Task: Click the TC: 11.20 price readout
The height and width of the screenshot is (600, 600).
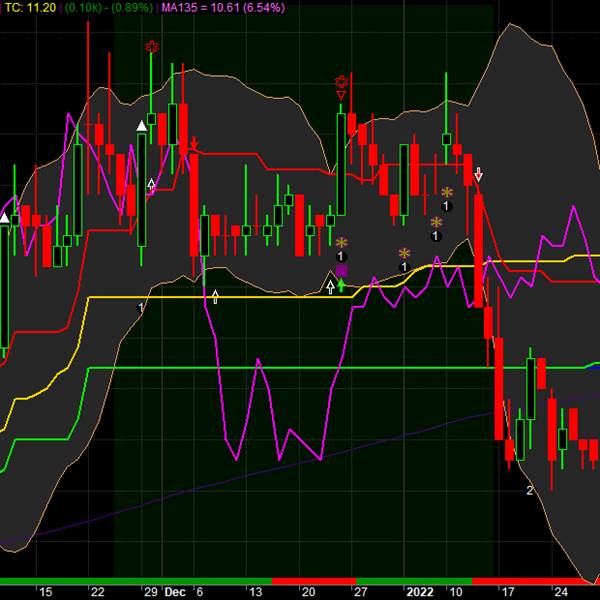Action: (30, 8)
